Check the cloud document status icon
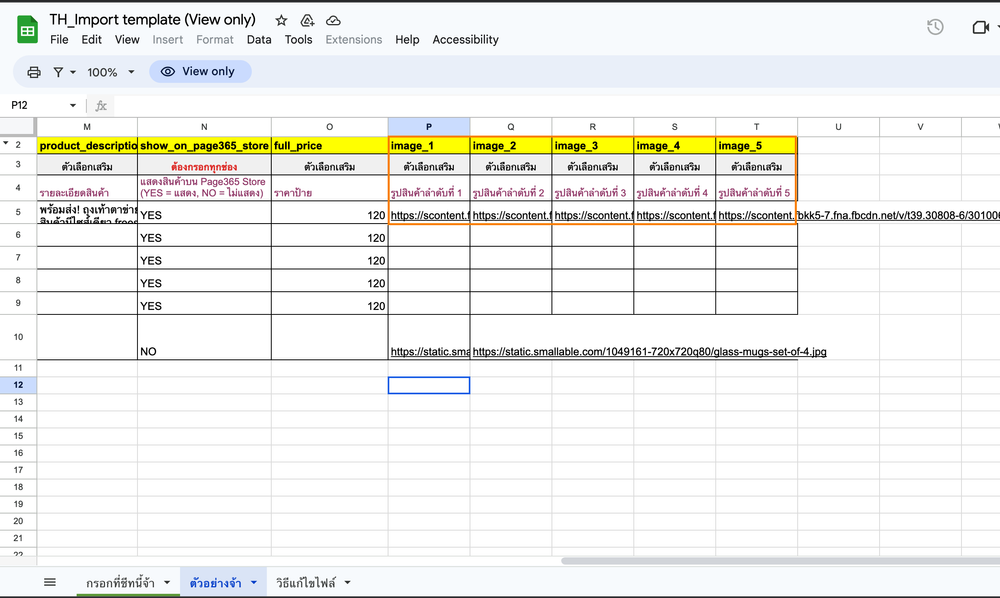This screenshot has height=598, width=1000. [333, 20]
